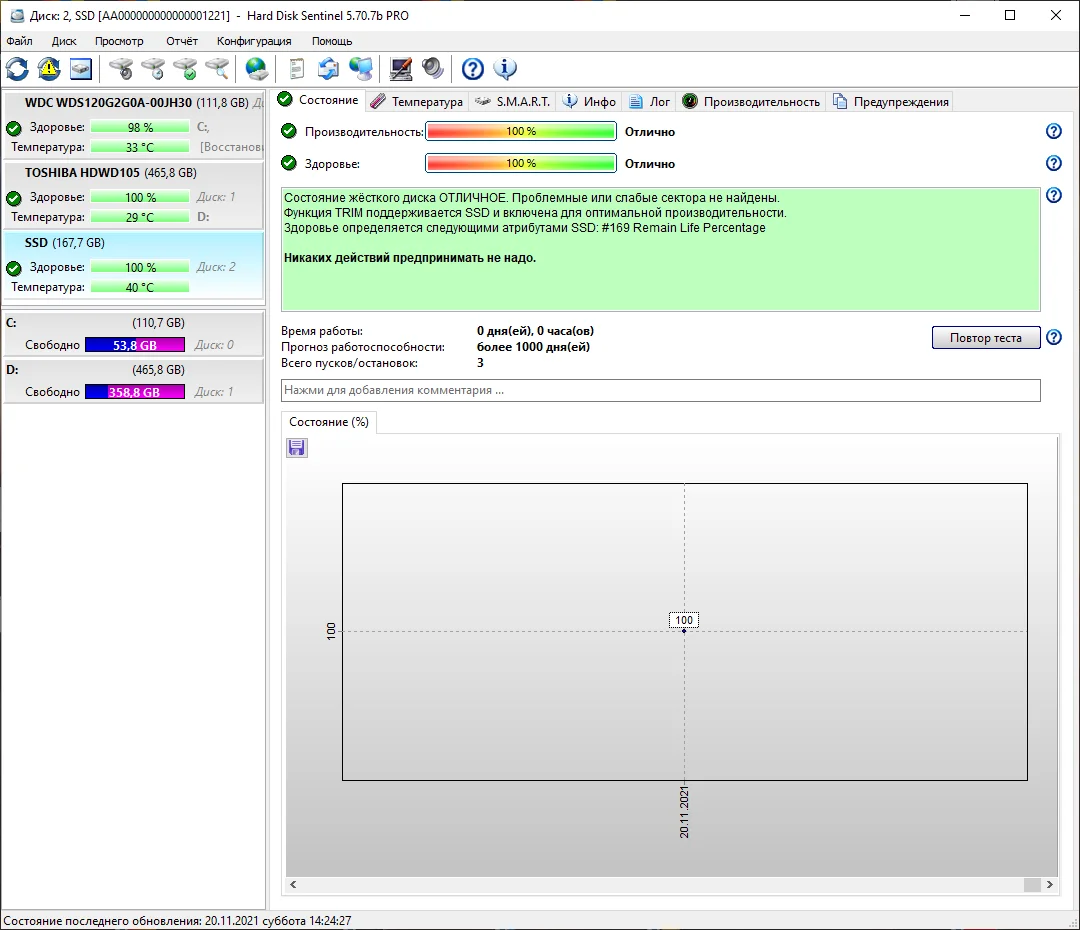This screenshot has width=1080, height=930.
Task: Click the '0 дня(ей), 0 часа(ов)' uptime value
Action: (x=535, y=331)
